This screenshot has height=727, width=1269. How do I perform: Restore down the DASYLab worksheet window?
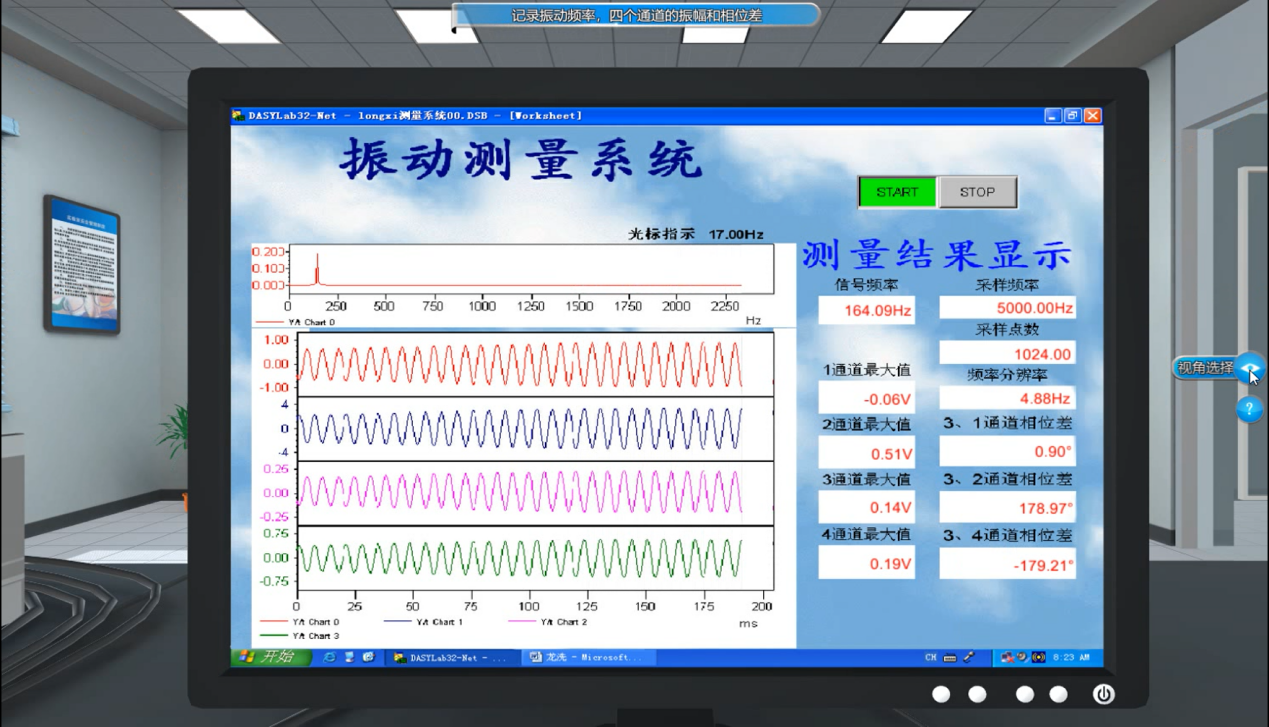[1072, 116]
